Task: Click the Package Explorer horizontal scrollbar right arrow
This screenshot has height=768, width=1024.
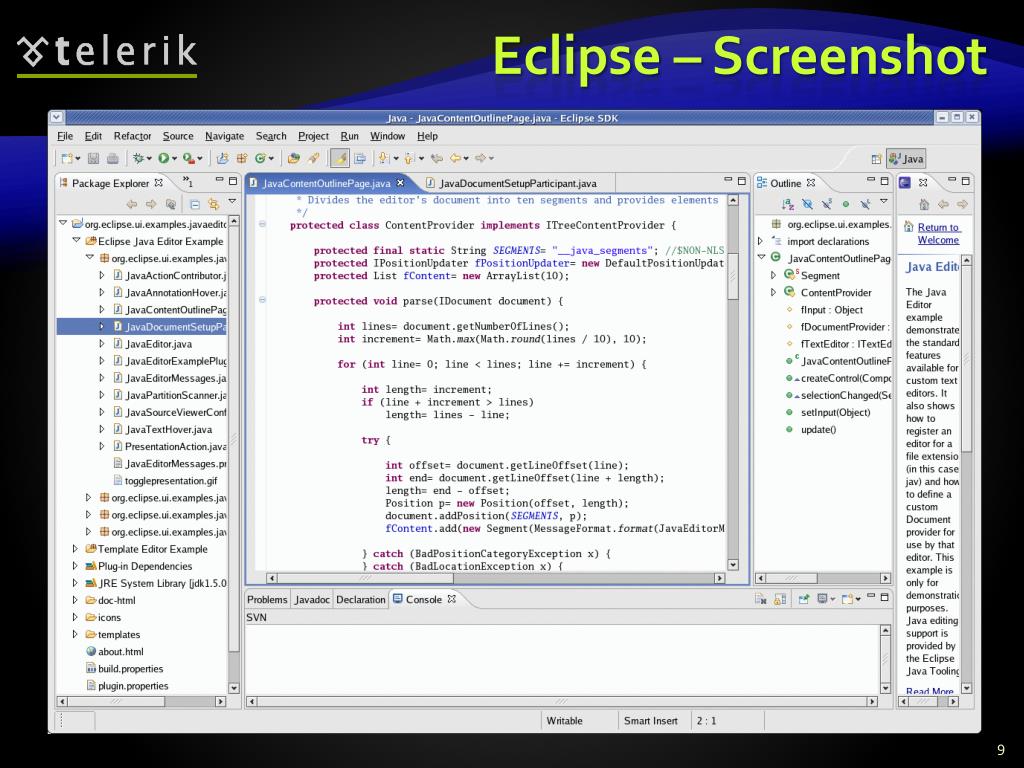Action: click(x=220, y=701)
